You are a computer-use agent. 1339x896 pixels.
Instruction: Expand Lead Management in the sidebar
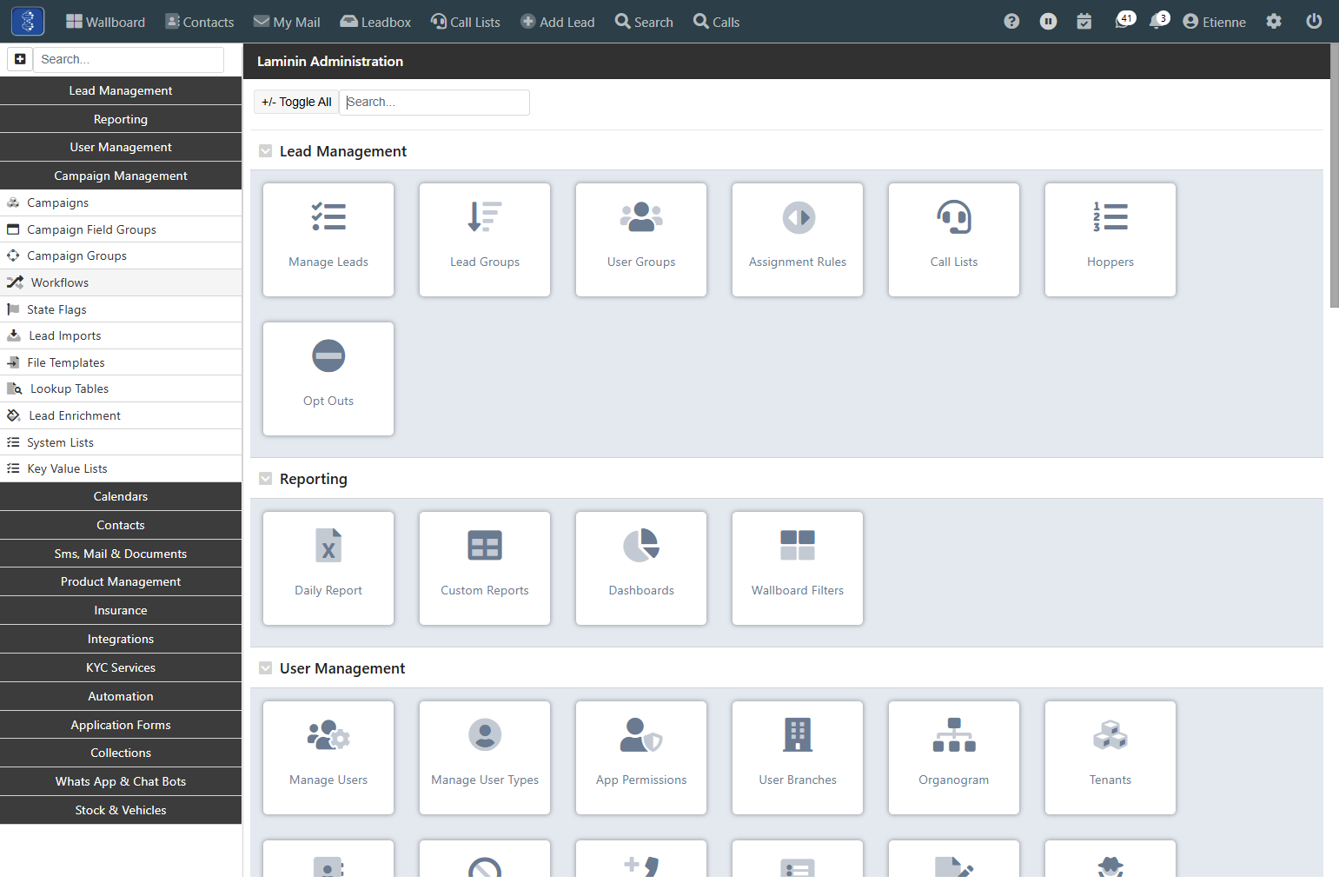coord(121,90)
